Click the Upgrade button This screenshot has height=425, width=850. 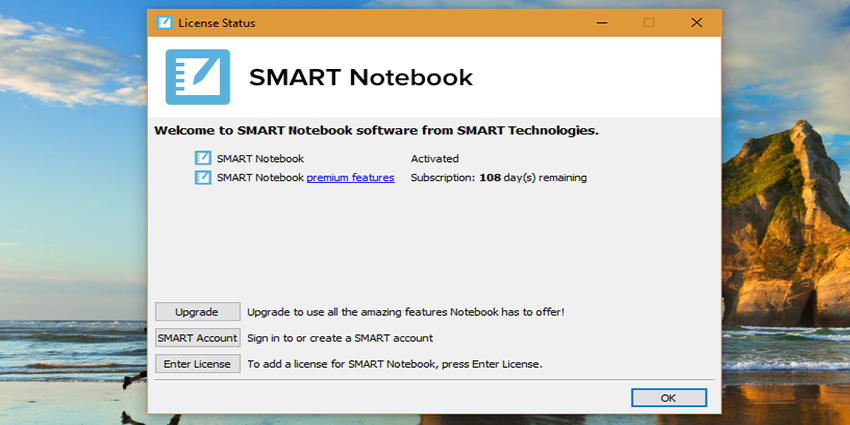(197, 312)
